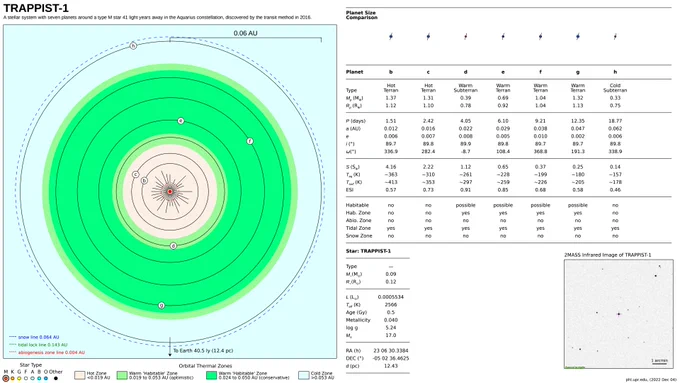Open the 2MASS infrared image thumbnail
Screen dimensions: 680x383
point(619,314)
